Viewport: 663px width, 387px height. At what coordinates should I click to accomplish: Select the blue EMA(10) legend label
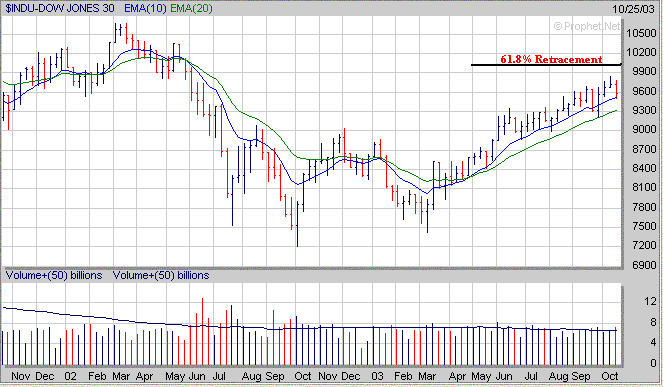click(145, 8)
